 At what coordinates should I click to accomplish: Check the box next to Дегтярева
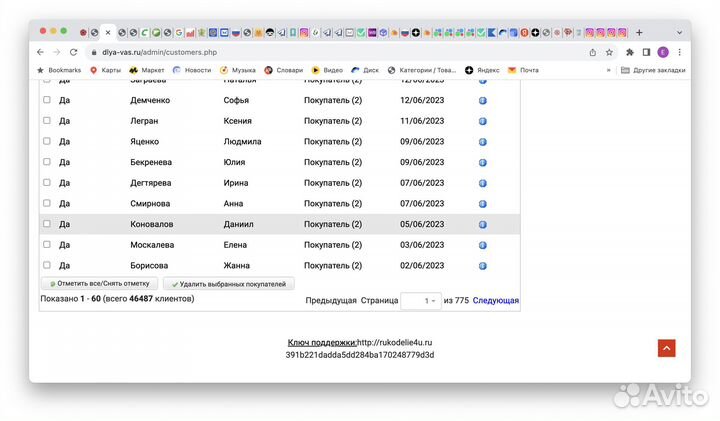click(x=46, y=183)
